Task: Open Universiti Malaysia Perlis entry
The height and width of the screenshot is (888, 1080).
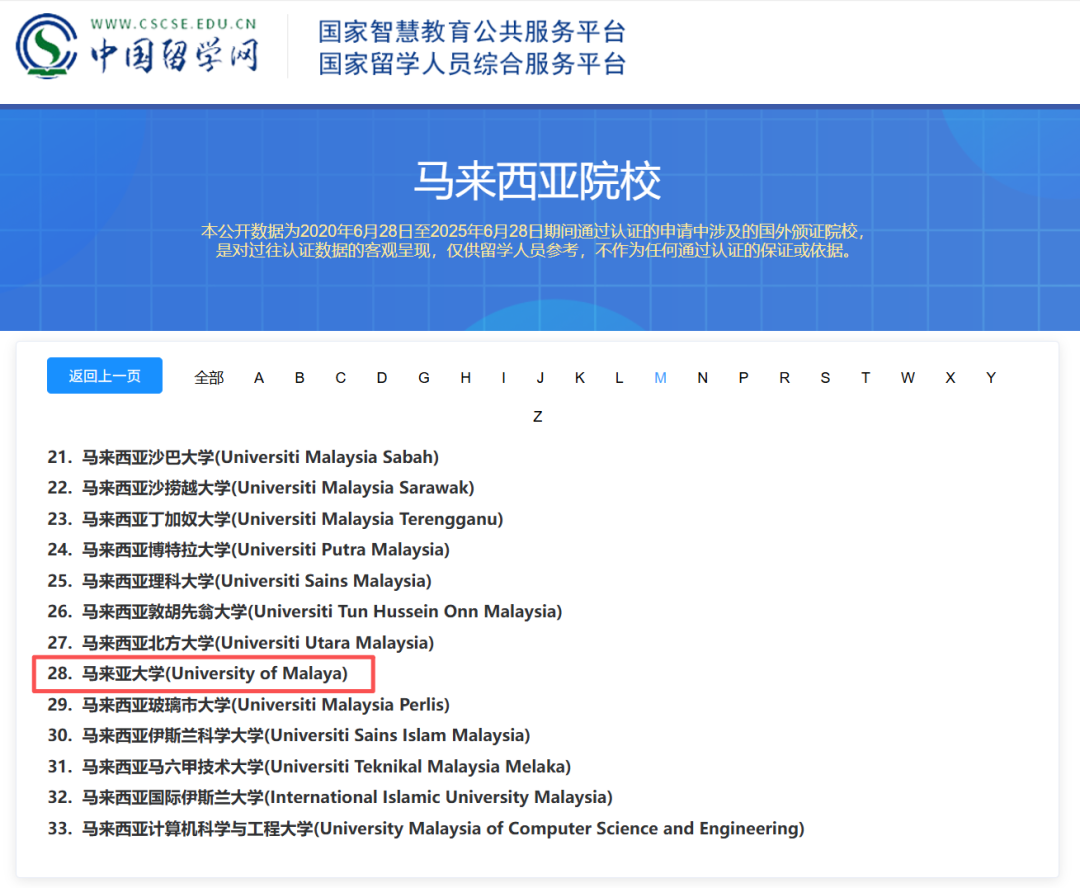Action: click(x=249, y=705)
